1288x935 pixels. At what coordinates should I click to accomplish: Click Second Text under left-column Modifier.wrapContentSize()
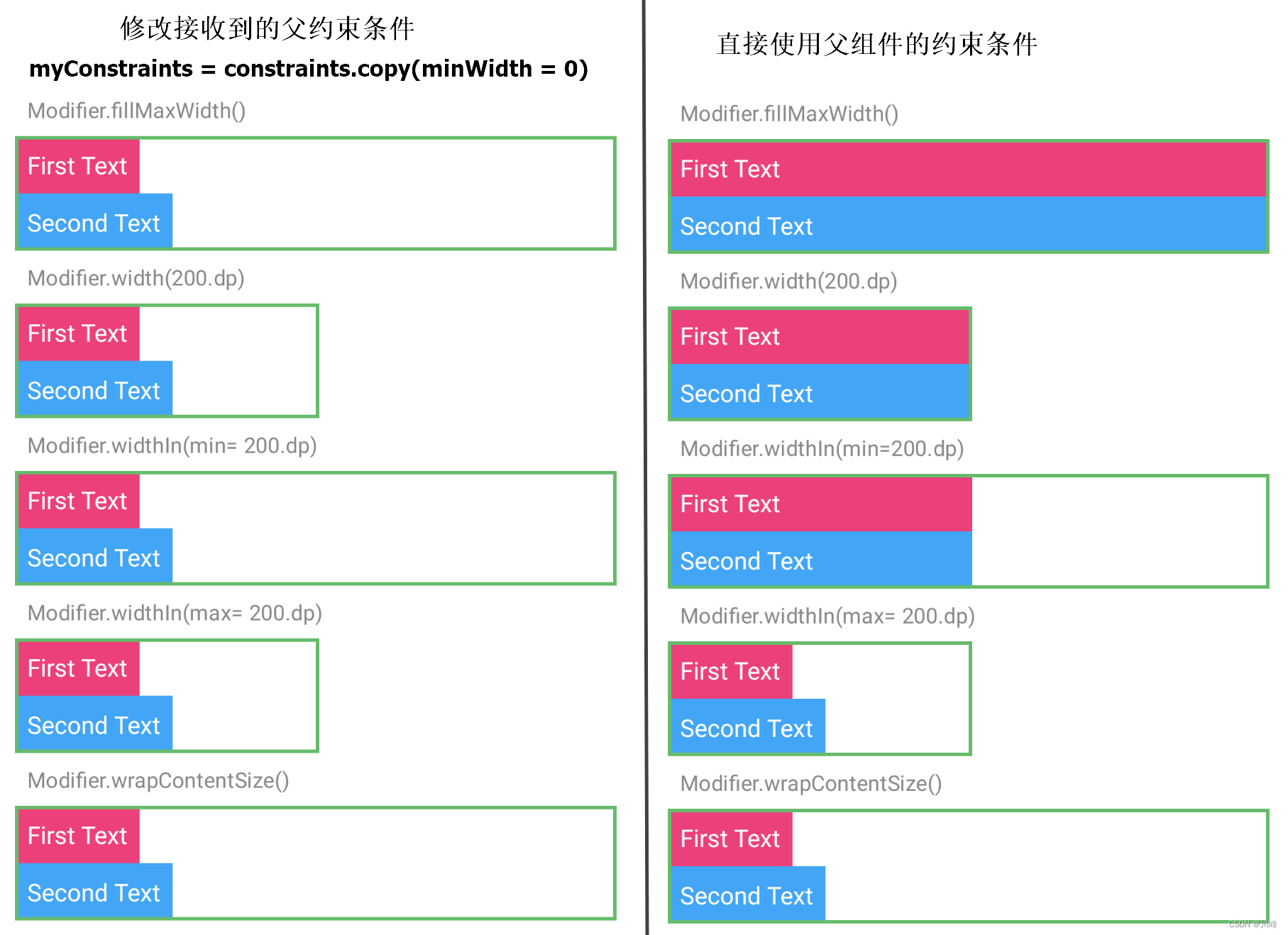point(94,893)
